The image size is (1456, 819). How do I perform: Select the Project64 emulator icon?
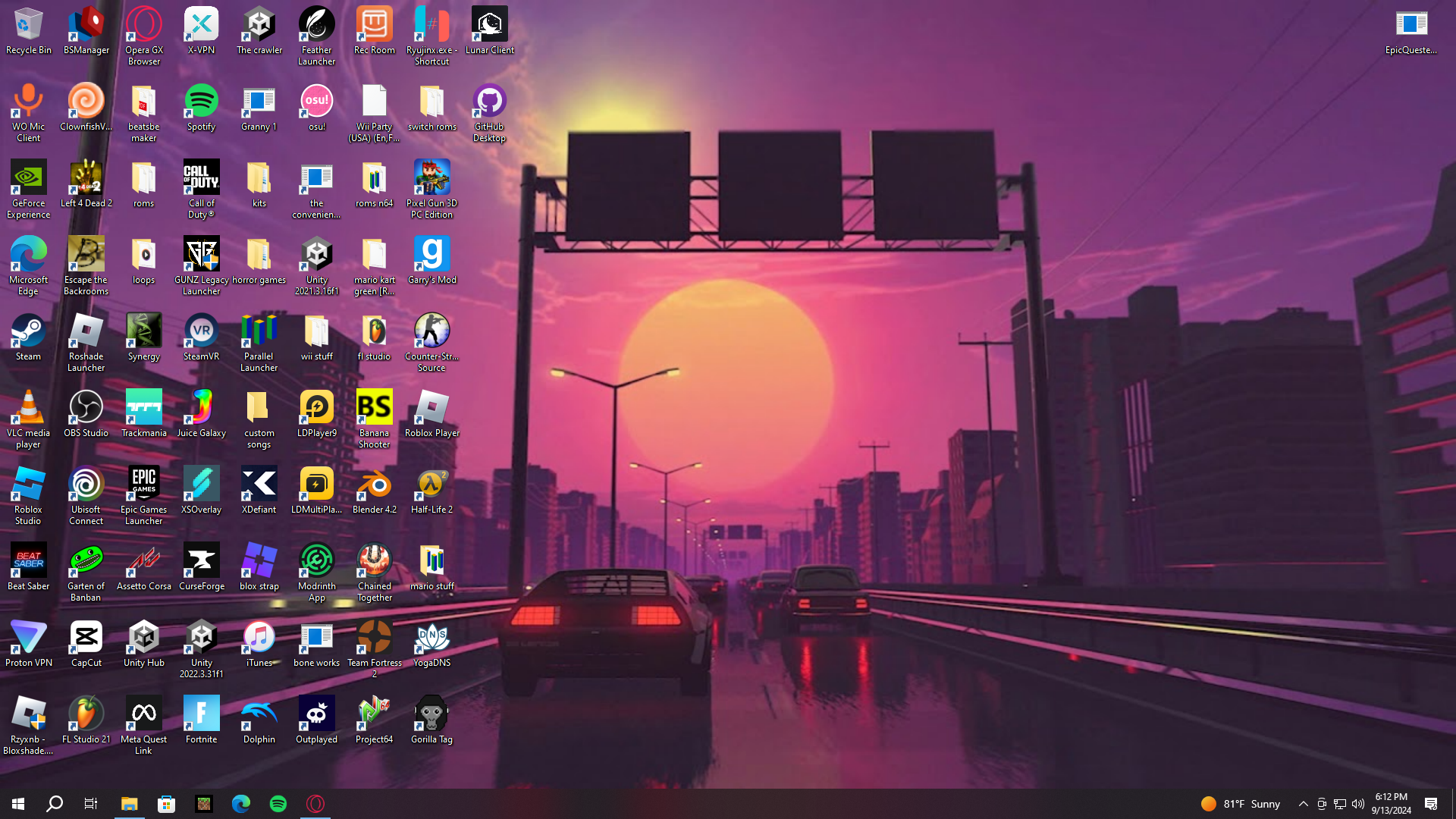(x=375, y=720)
